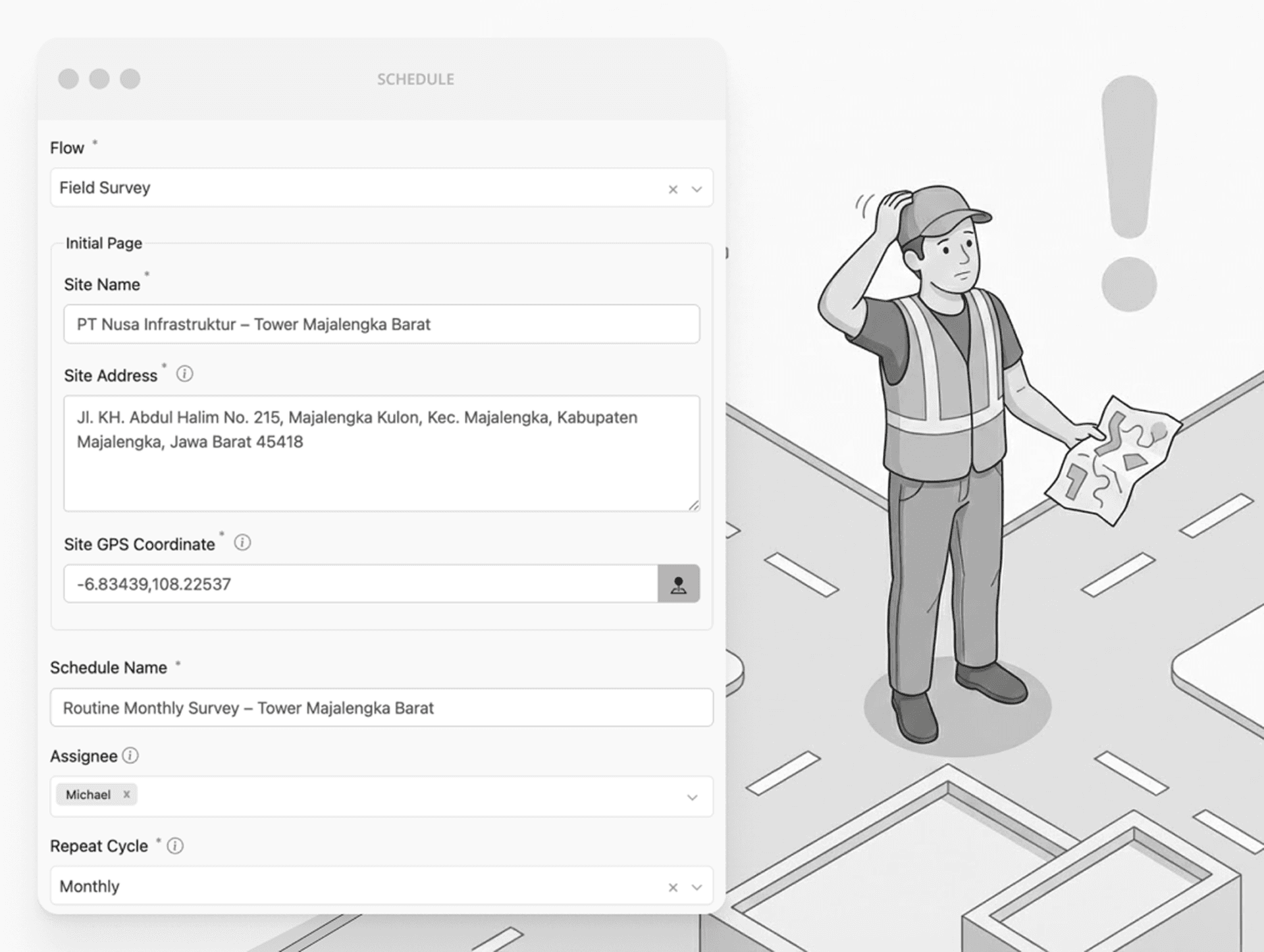
Task: View the Assignee info icon
Action: [x=130, y=756]
